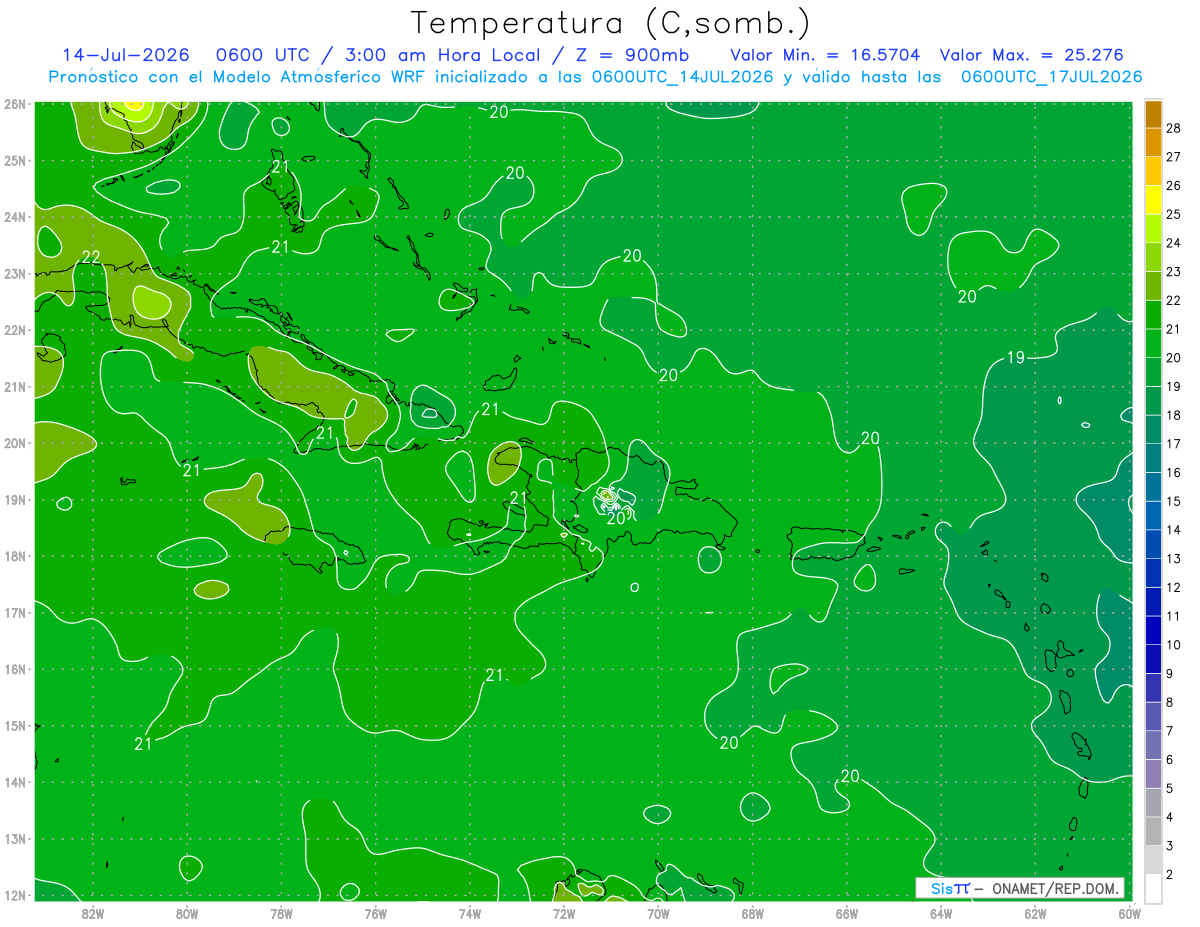Select the "19N" latitude label
Image resolution: width=1200 pixels, height=927 pixels.
coord(15,499)
